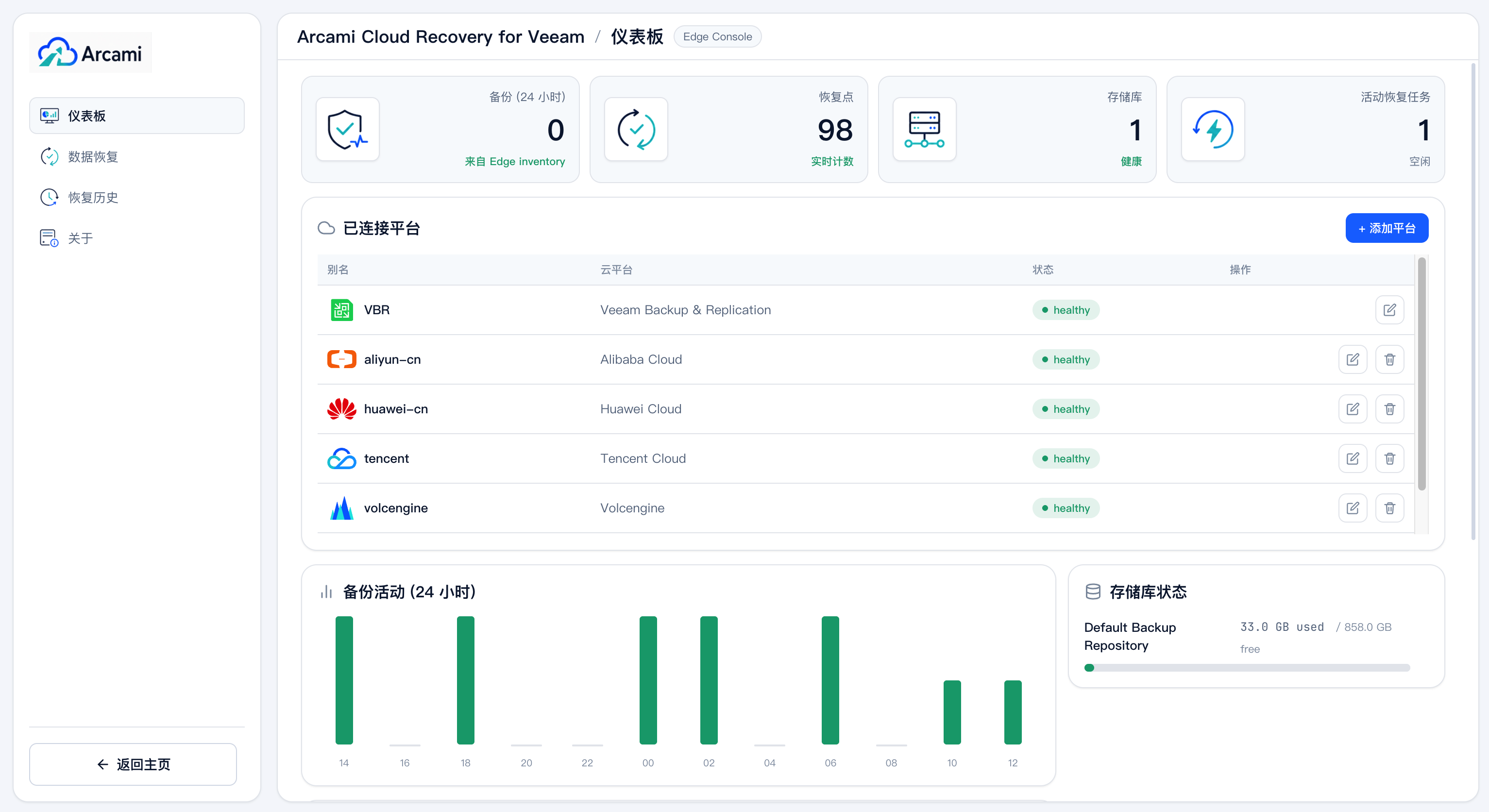Click the 33.0 GB used value
Image resolution: width=1489 pixels, height=812 pixels.
pos(1282,627)
